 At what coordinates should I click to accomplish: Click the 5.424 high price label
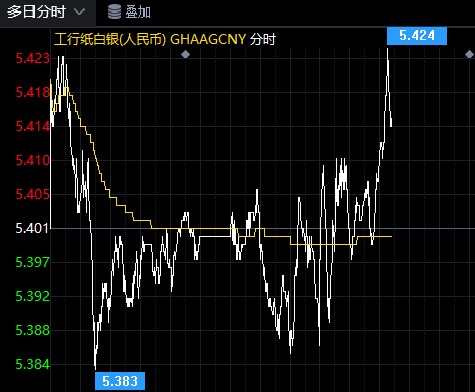coord(417,36)
